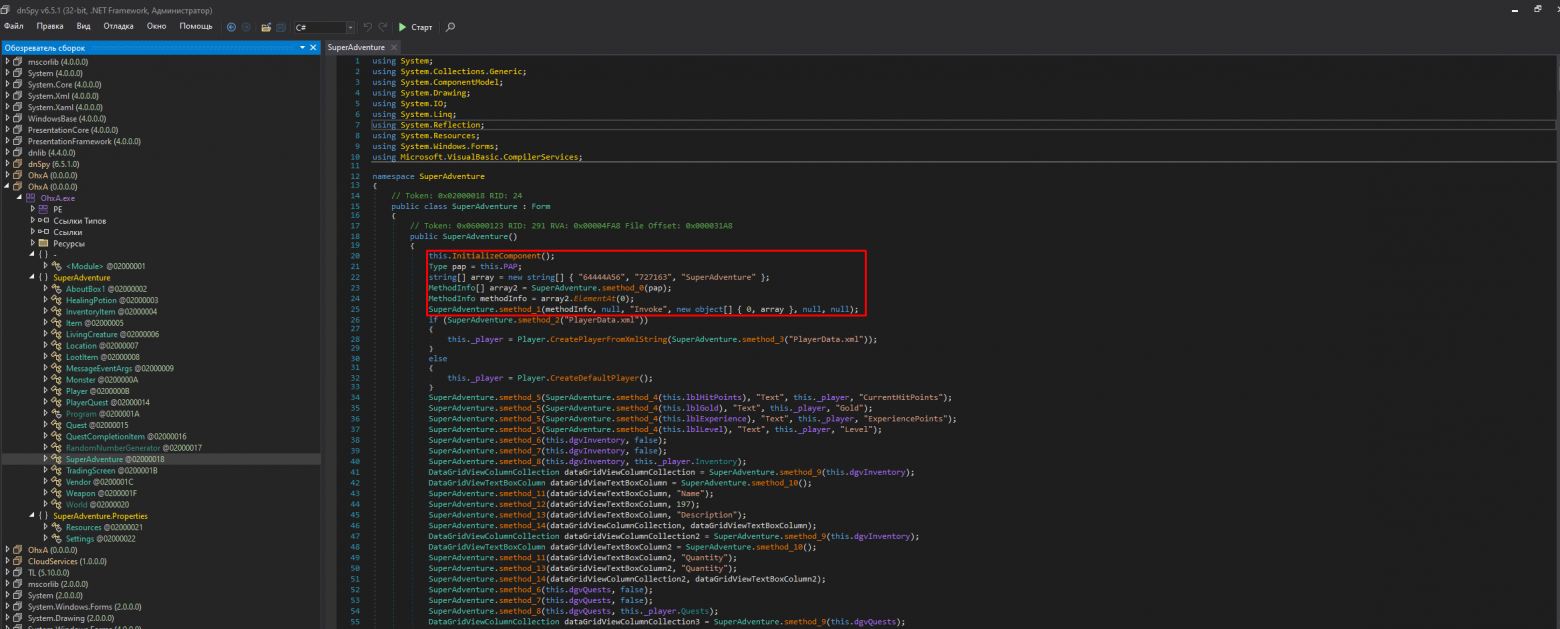Screen dimensions: 1560x629
Task: Click the save all disk icon
Action: [280, 27]
